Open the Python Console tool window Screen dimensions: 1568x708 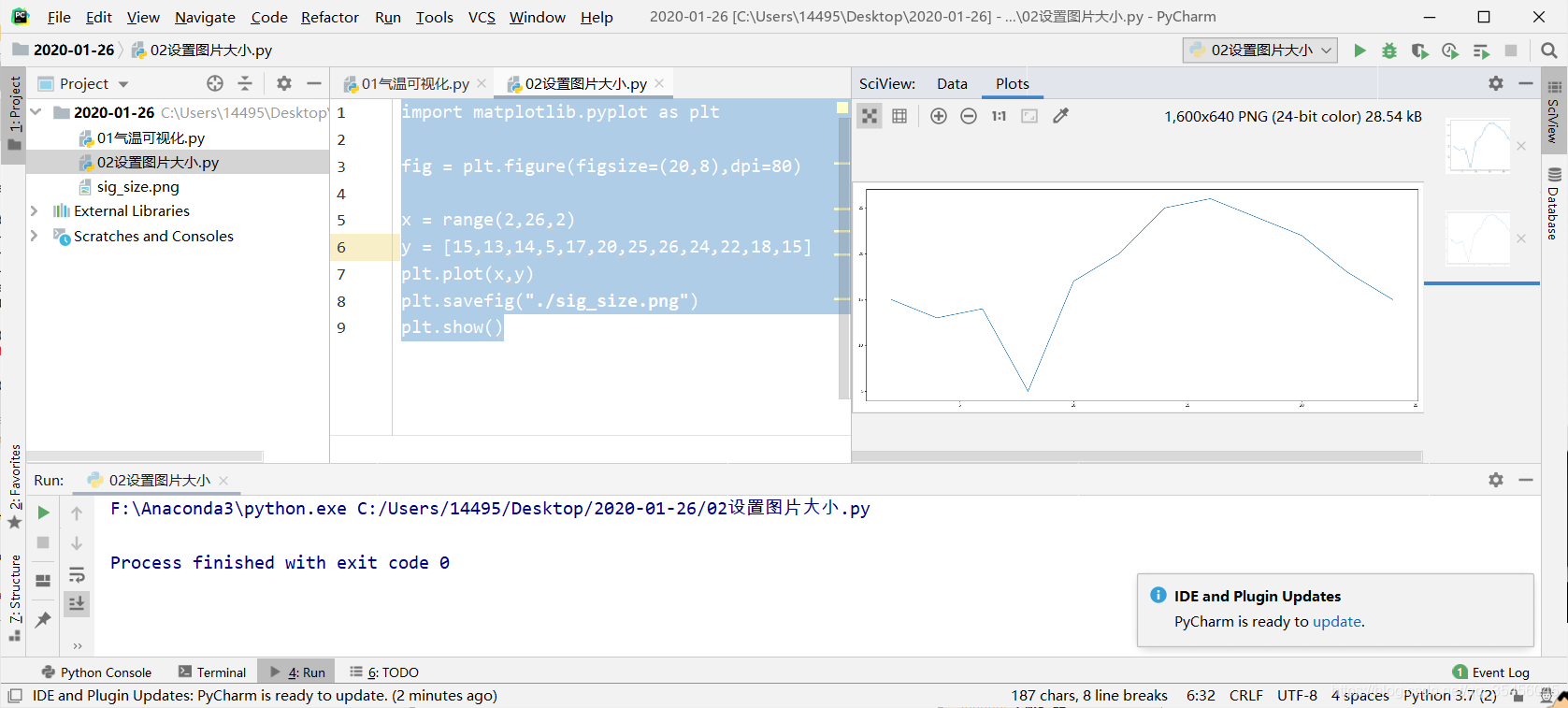coord(96,672)
